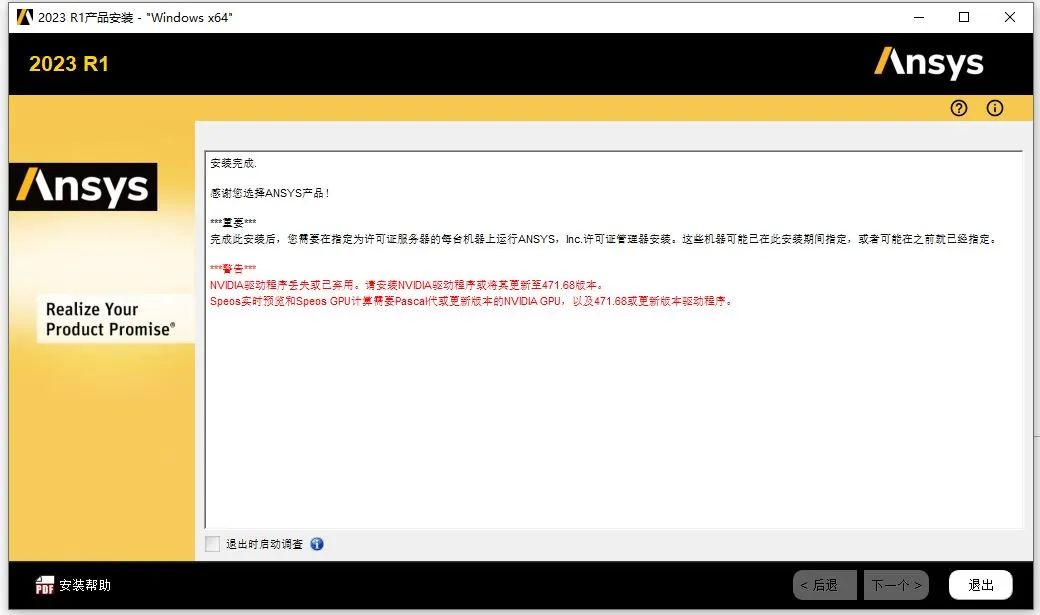Close the 2023 R1 product installer
The width and height of the screenshot is (1040, 615).
pyautogui.click(x=1010, y=17)
